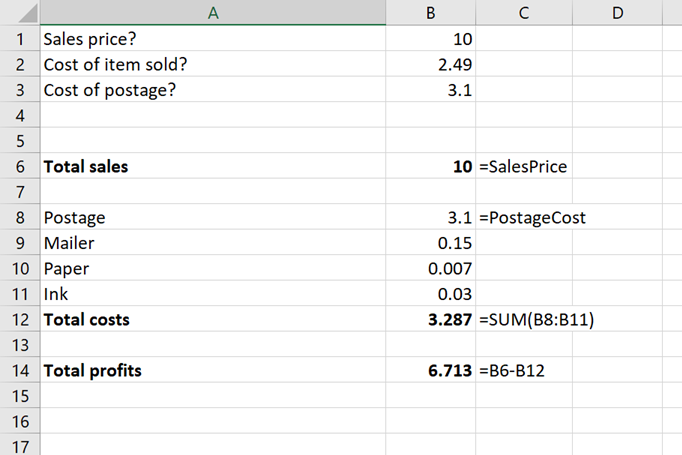Select the bold 10 value in Total sales row

point(431,166)
